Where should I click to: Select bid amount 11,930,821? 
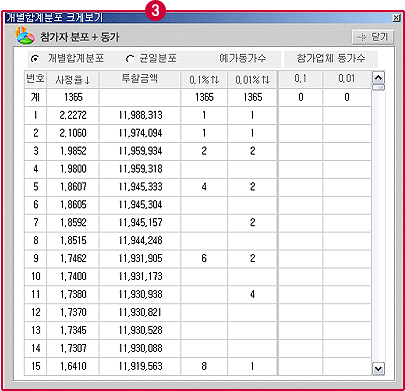(140, 313)
